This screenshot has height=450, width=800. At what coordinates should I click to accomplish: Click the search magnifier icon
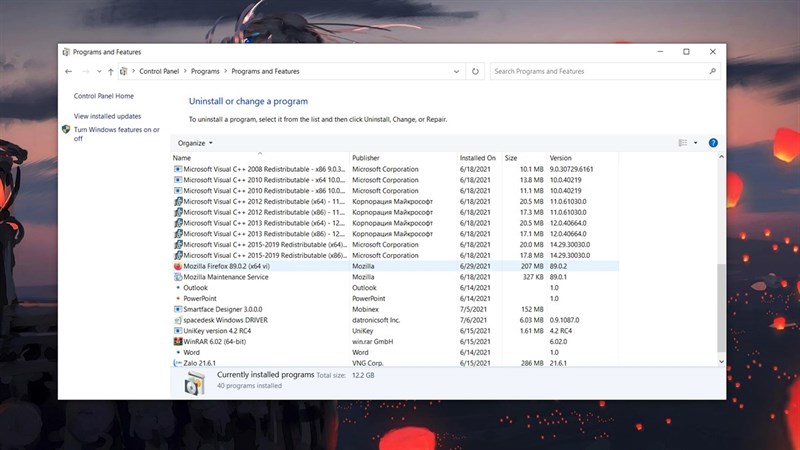click(712, 71)
